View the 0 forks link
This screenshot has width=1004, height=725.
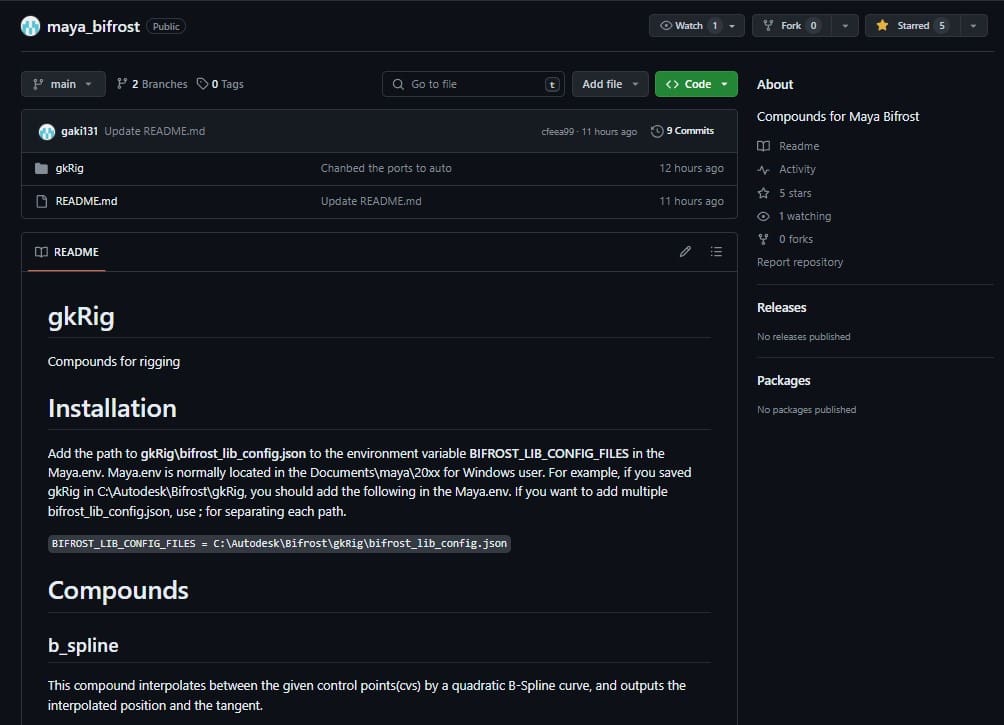click(796, 239)
